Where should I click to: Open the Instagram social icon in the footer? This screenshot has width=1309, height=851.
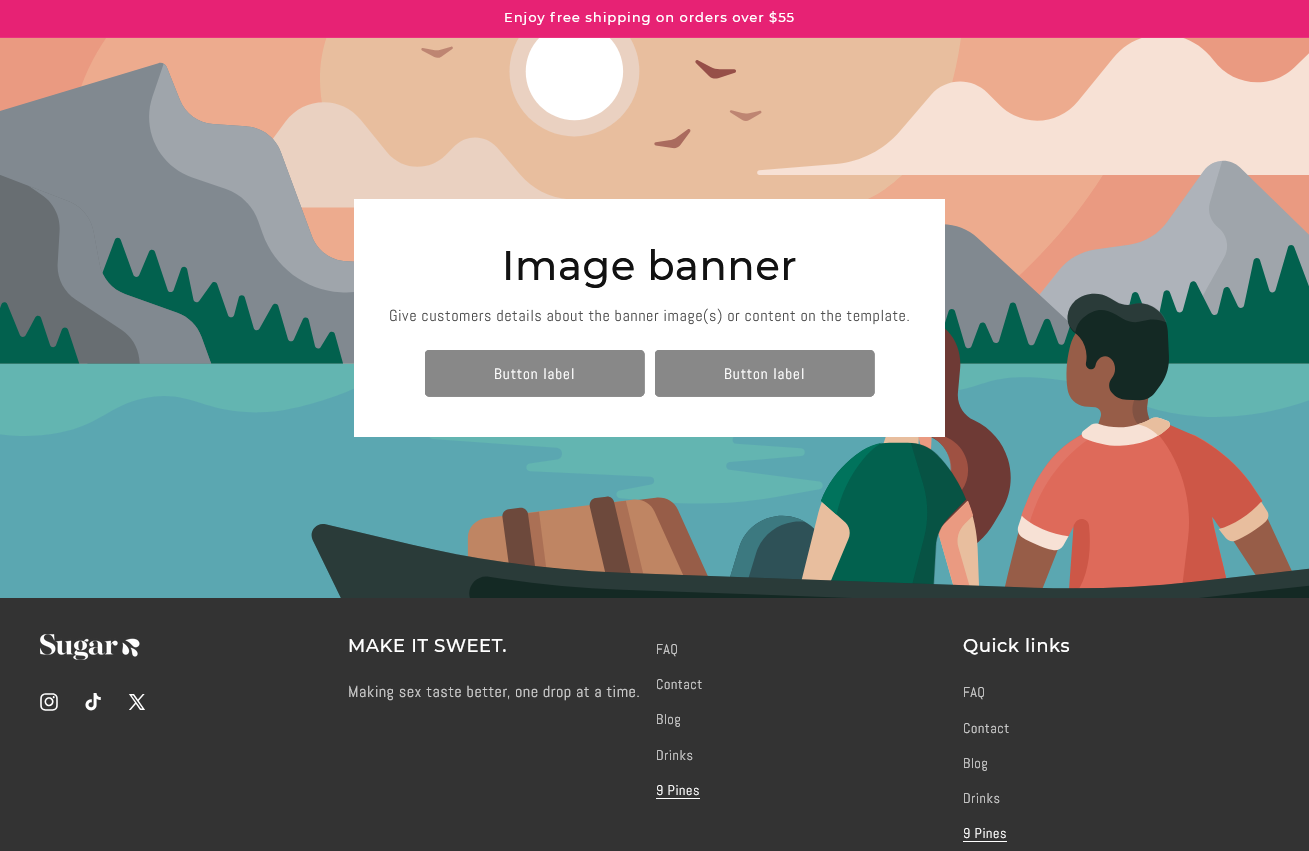click(49, 702)
